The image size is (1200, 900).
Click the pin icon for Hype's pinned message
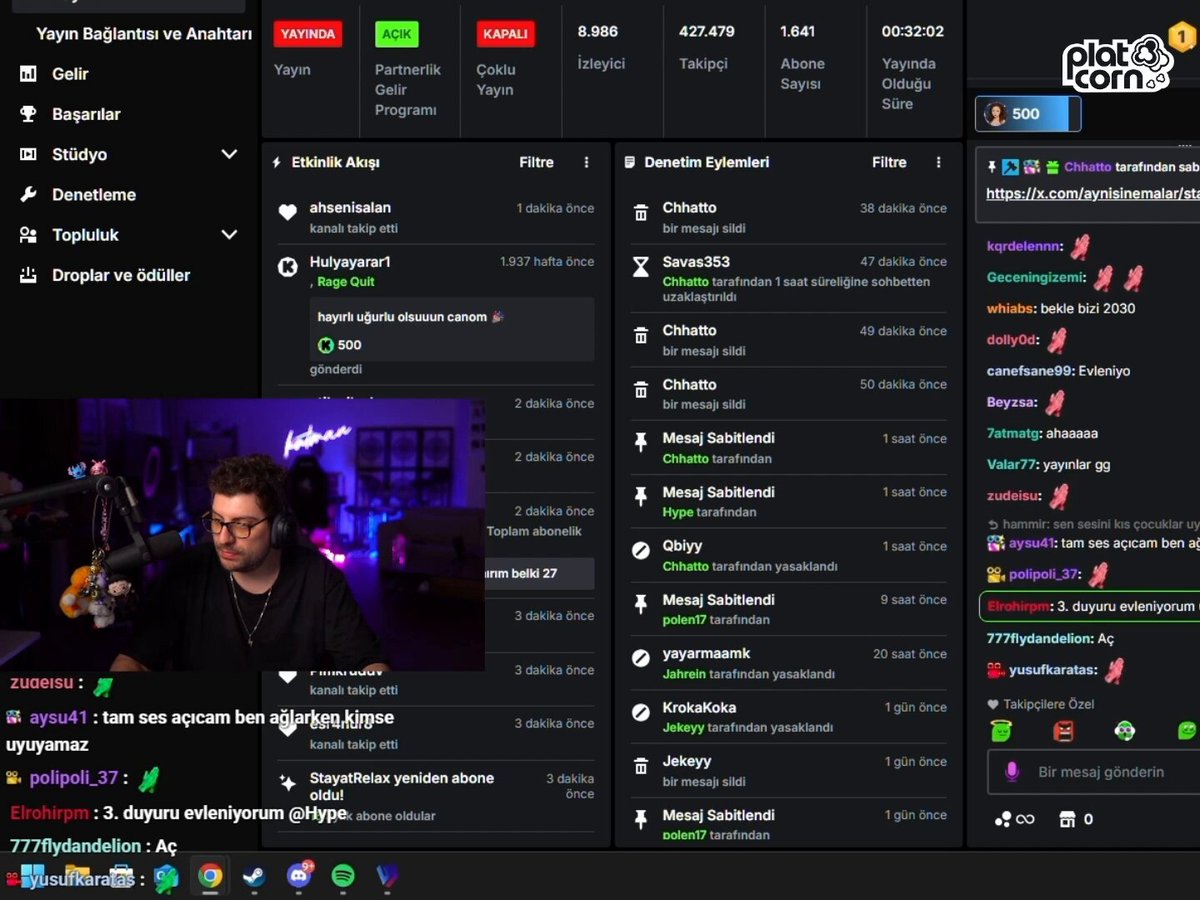point(641,497)
